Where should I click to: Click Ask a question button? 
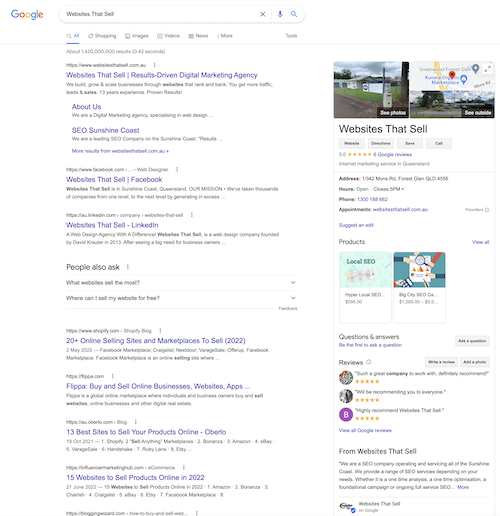[x=472, y=341]
